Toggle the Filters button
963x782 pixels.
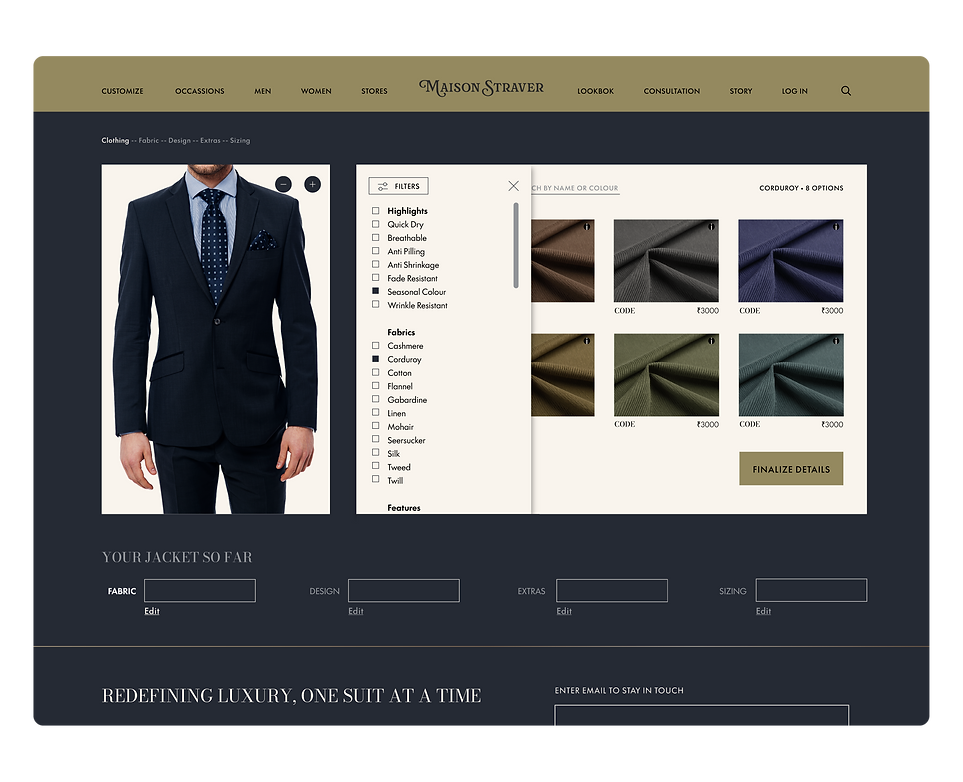click(x=399, y=186)
